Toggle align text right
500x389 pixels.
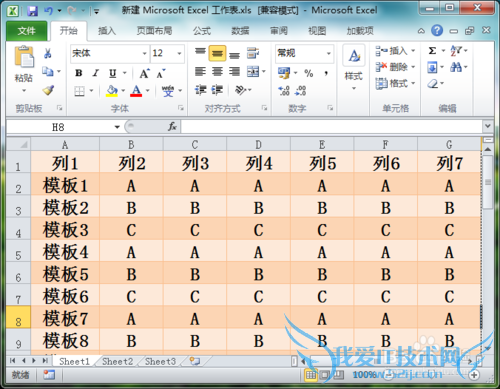pyautogui.click(x=234, y=71)
